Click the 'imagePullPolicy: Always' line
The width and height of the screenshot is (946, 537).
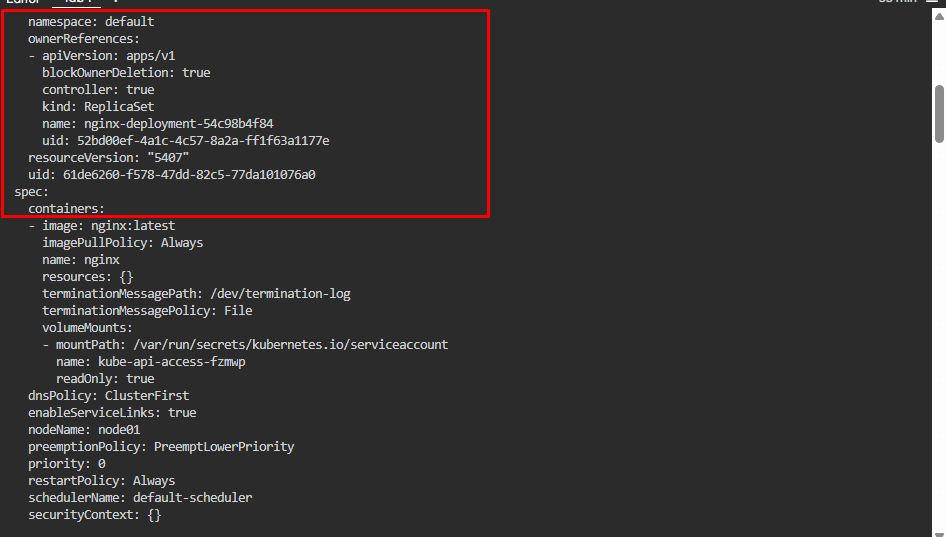tap(122, 242)
